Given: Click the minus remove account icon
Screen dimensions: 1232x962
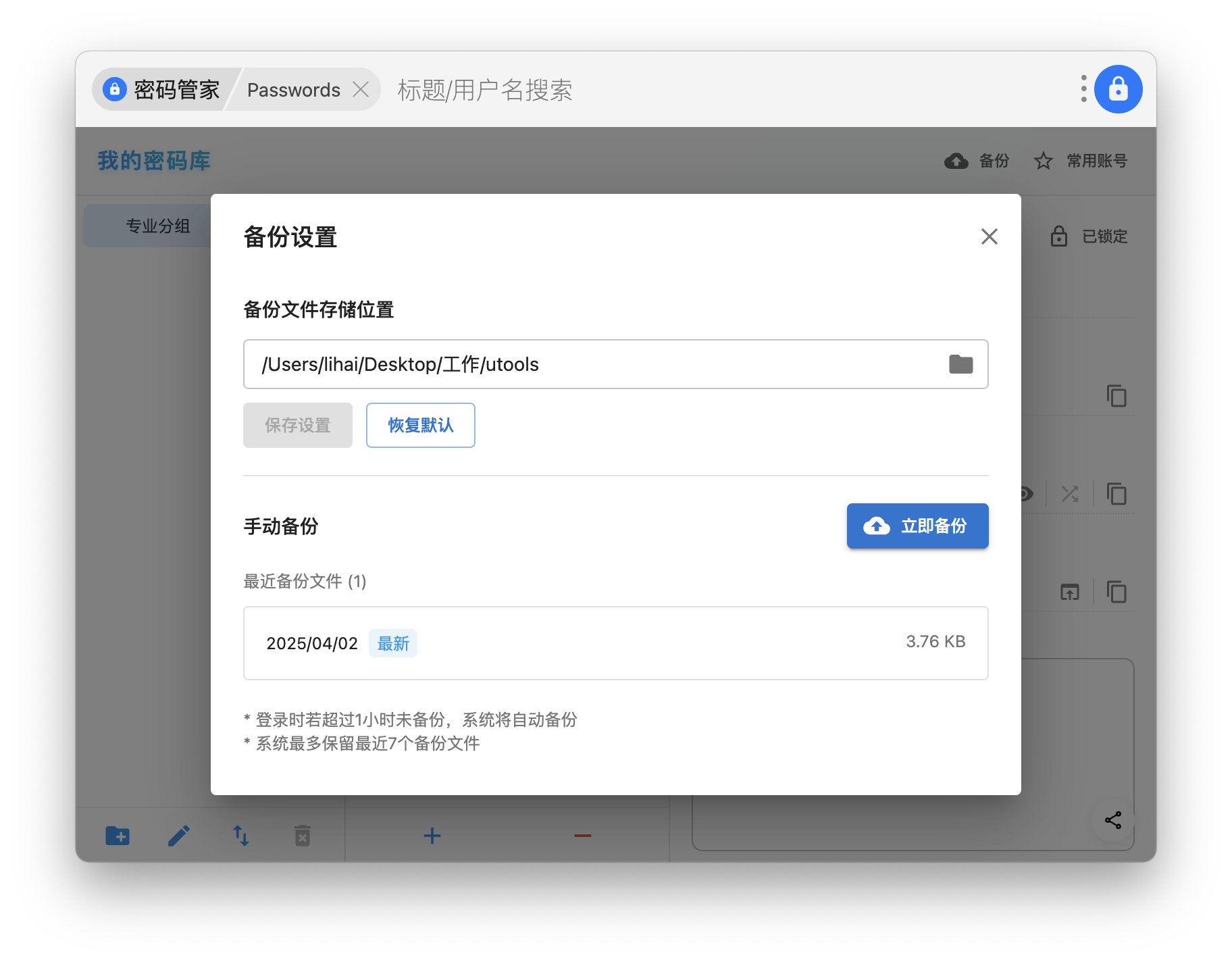Looking at the screenshot, I should tap(583, 836).
